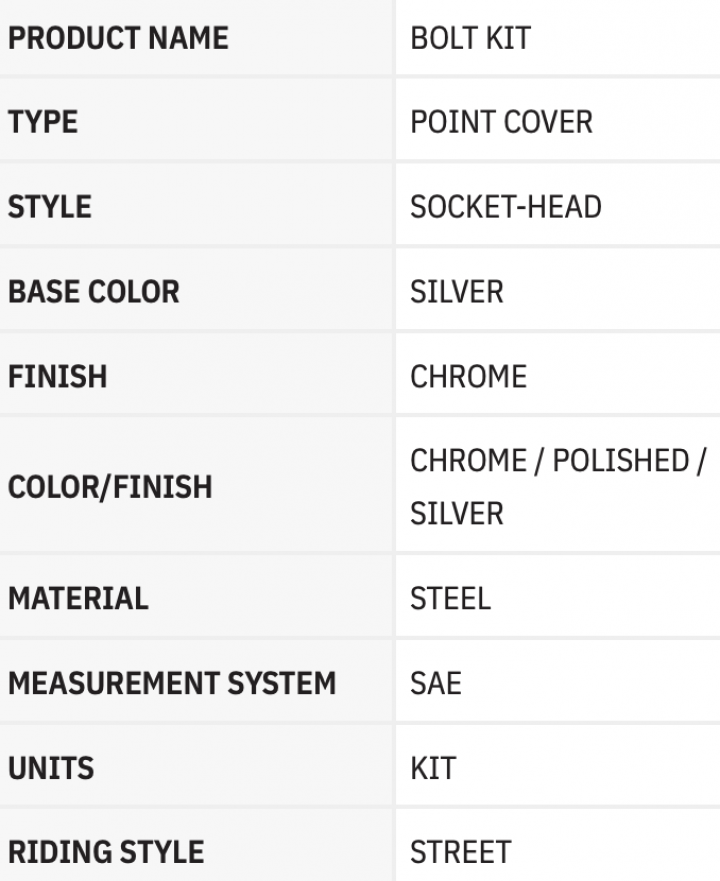Click the PRODUCT NAME label
The width and height of the screenshot is (720, 881).
click(118, 38)
